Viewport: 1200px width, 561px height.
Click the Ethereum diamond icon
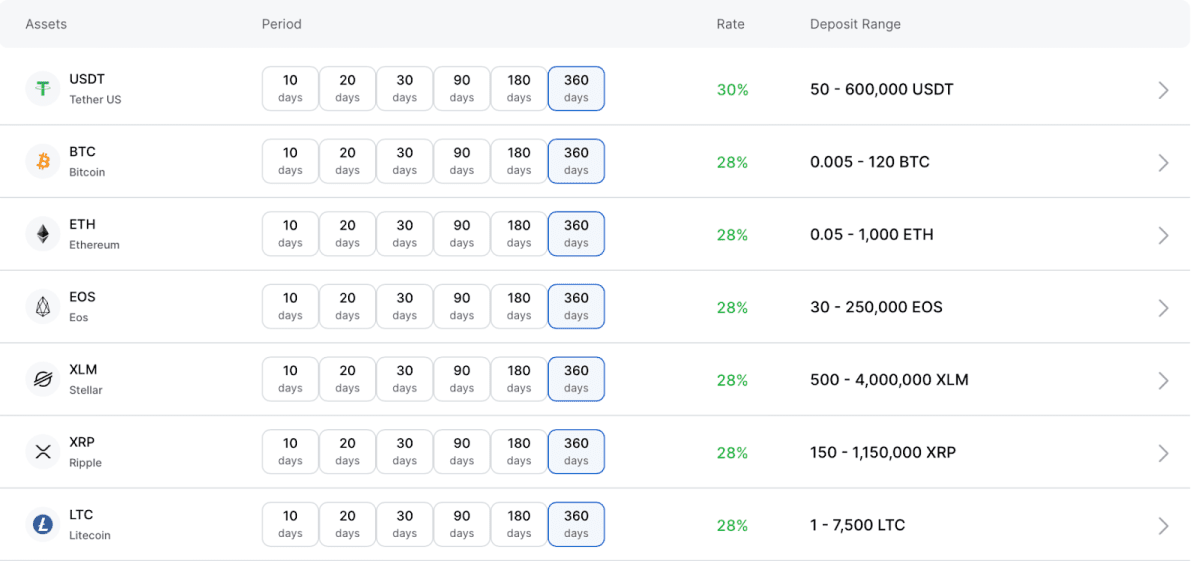point(43,234)
